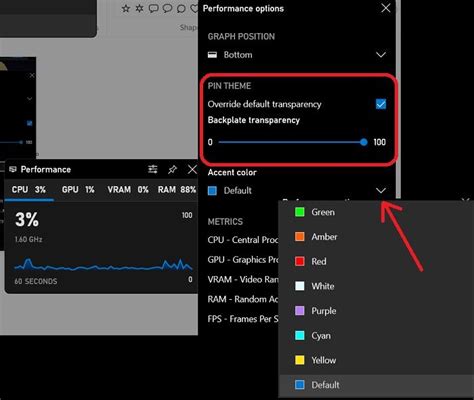The width and height of the screenshot is (474, 400).
Task: Click the red color swatch
Action: click(300, 261)
